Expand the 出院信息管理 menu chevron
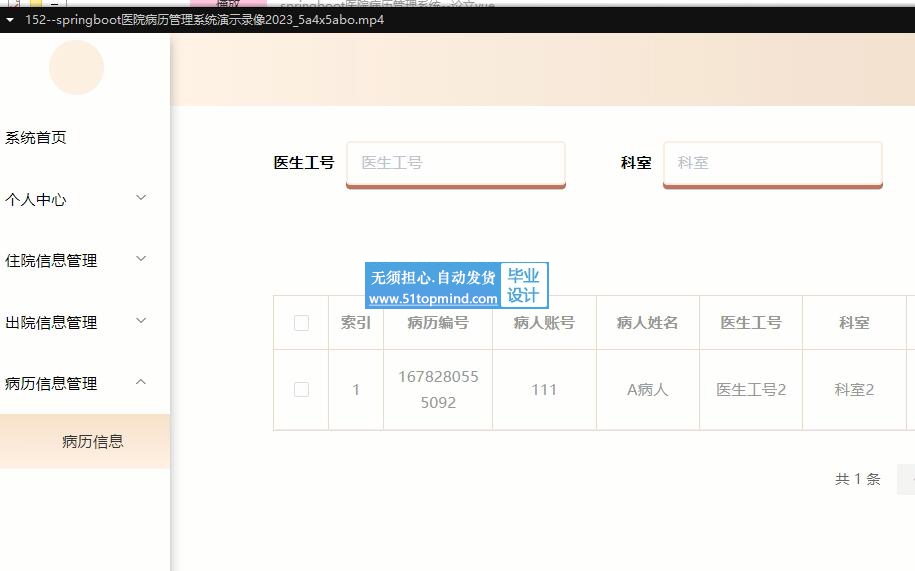The height and width of the screenshot is (571, 915). (141, 322)
